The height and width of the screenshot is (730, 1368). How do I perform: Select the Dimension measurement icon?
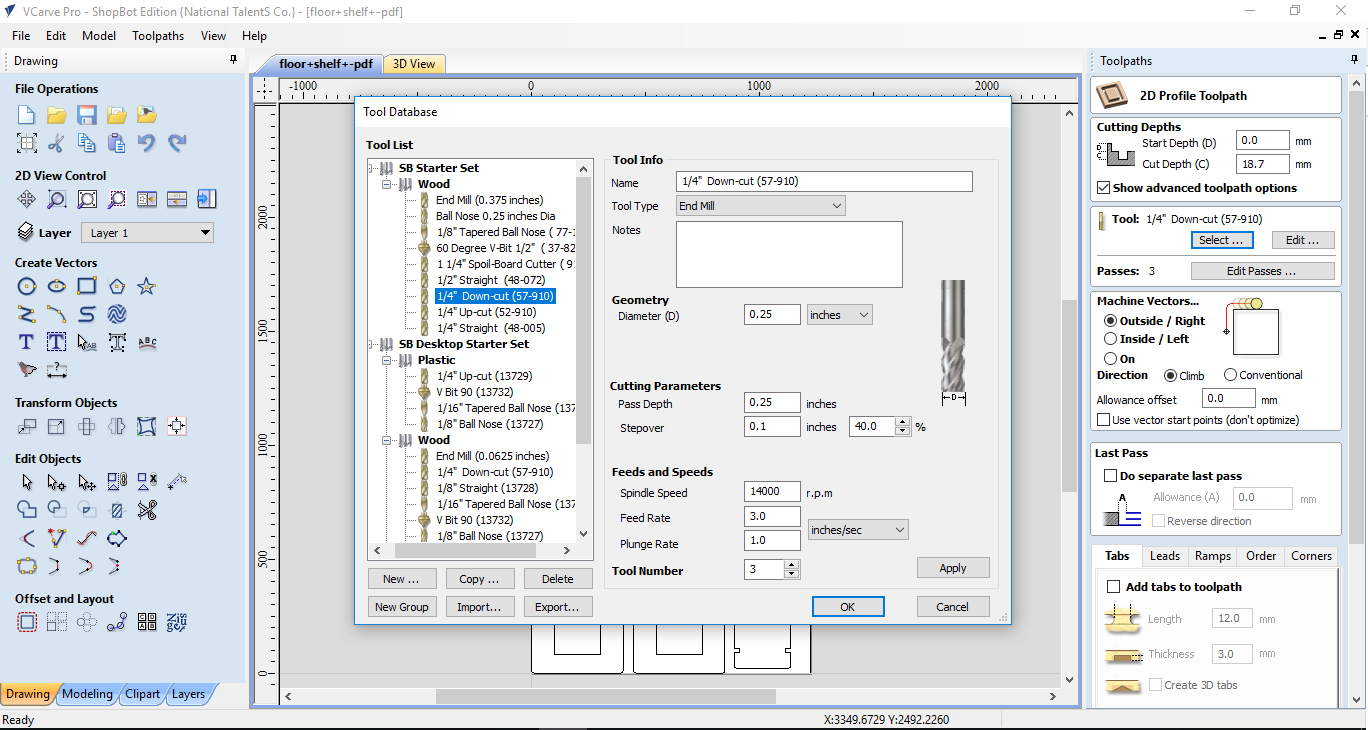click(x=57, y=370)
